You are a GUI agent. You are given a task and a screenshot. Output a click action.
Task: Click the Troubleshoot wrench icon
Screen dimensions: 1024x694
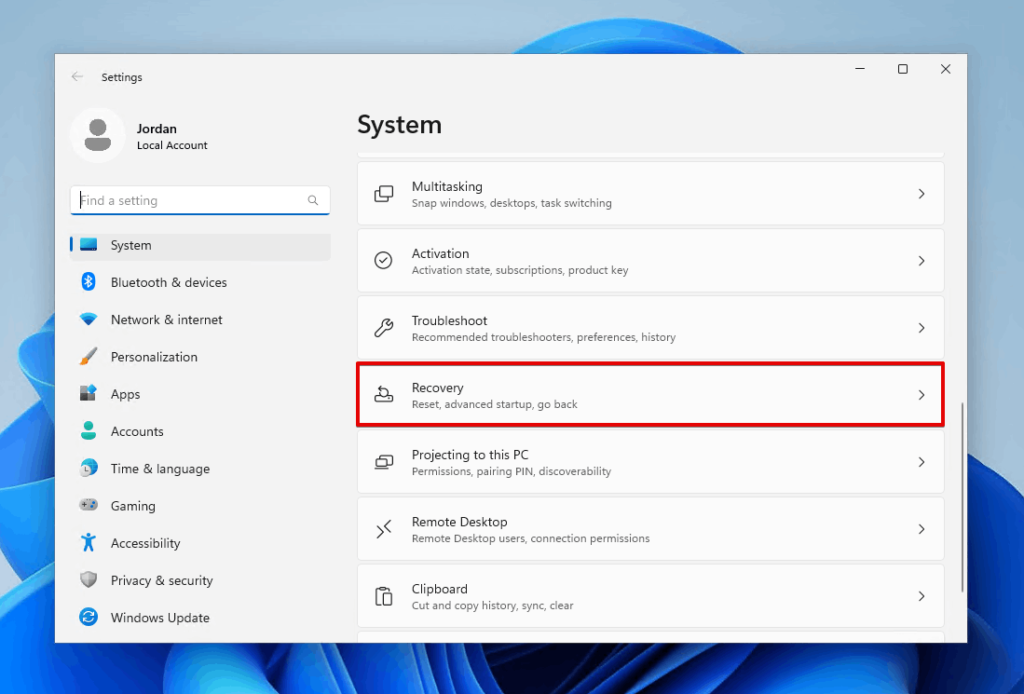pos(383,327)
